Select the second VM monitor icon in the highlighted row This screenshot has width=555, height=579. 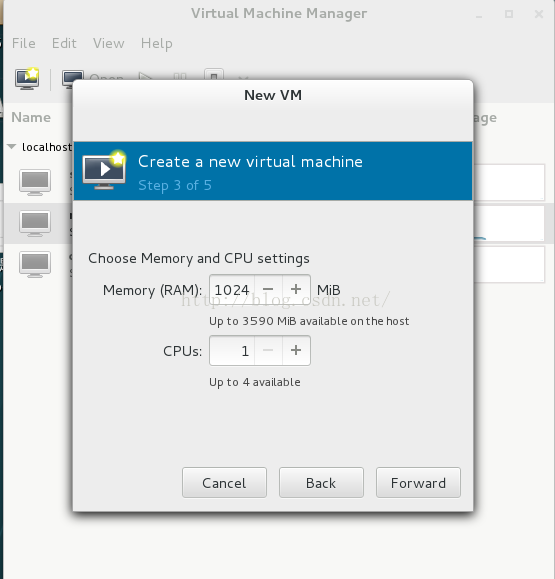pyautogui.click(x=35, y=223)
